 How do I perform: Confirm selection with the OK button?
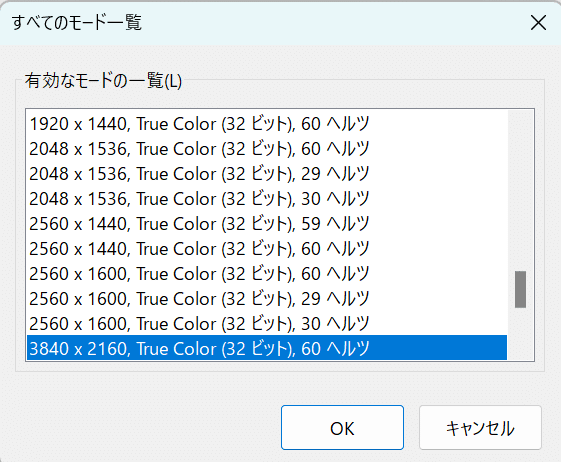[x=342, y=428]
